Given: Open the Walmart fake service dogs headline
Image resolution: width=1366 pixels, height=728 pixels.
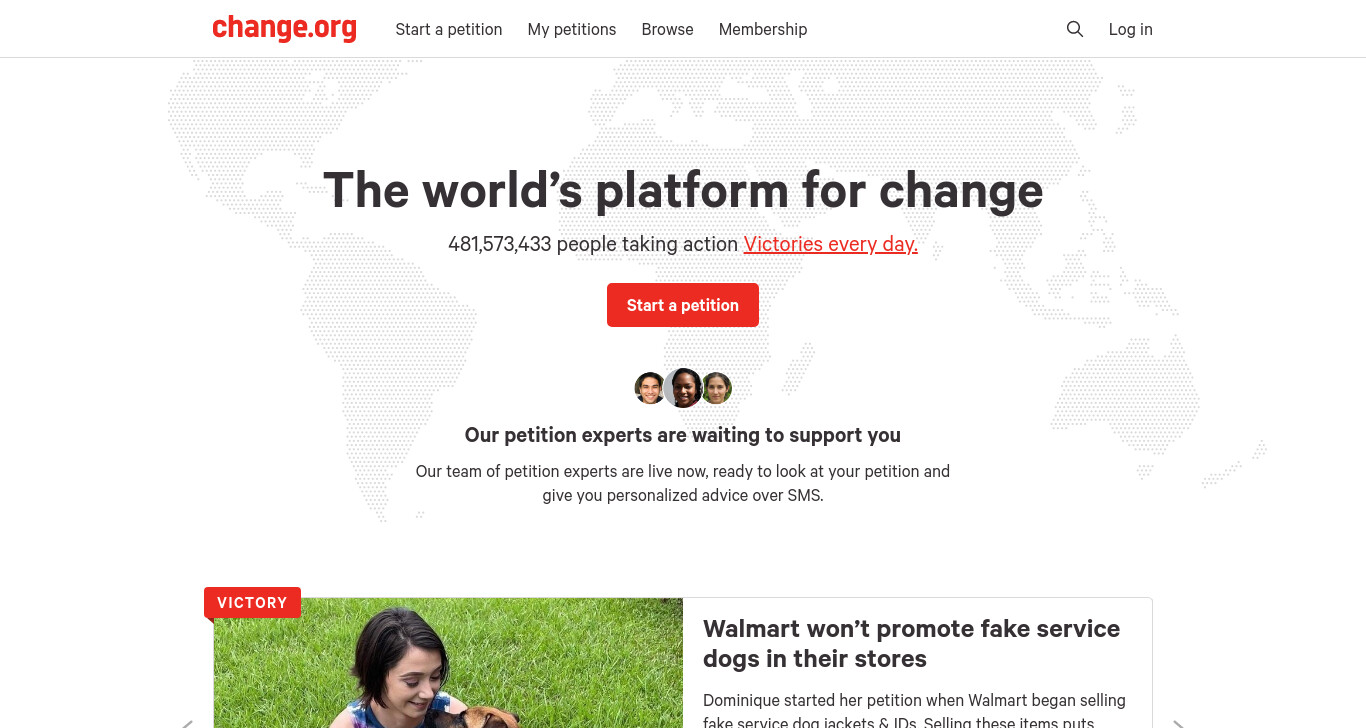Looking at the screenshot, I should click(x=911, y=643).
